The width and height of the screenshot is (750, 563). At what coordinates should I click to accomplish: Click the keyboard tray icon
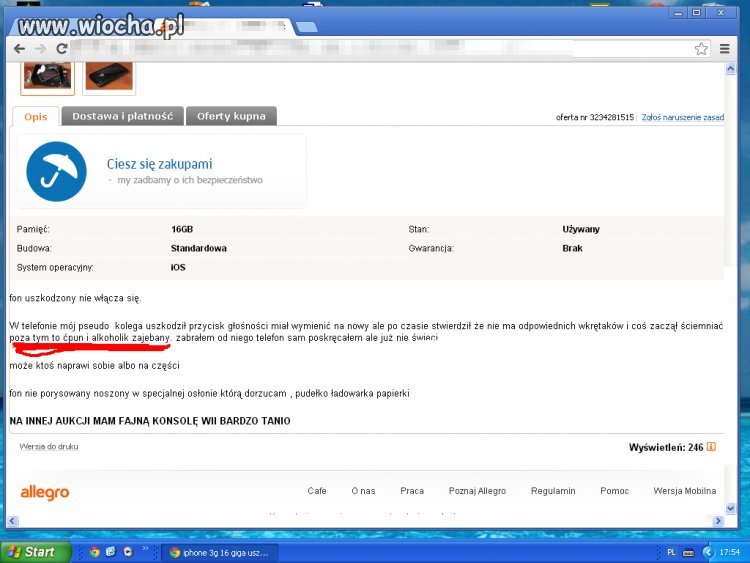pyautogui.click(x=688, y=553)
